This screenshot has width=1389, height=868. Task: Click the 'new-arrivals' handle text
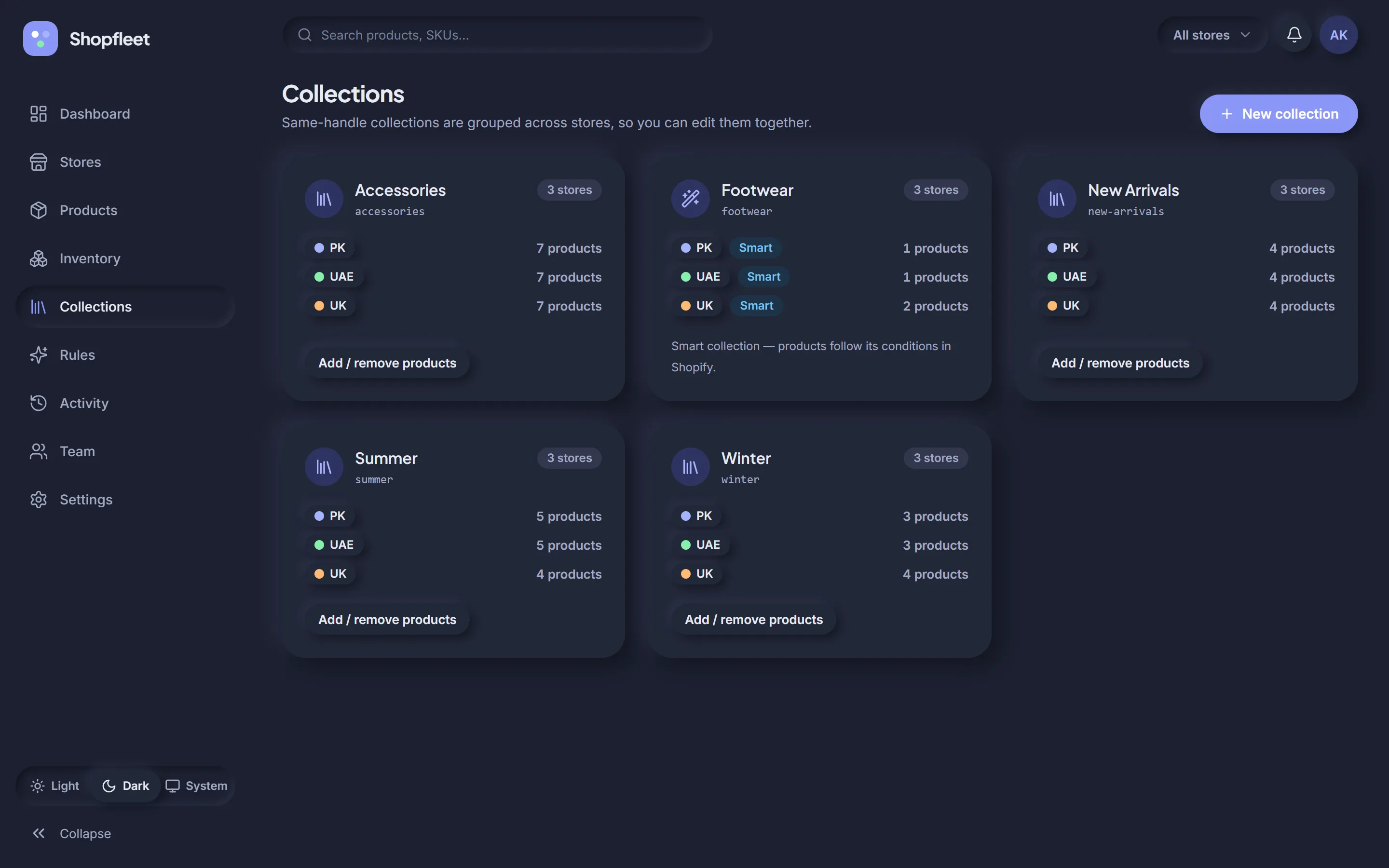click(1126, 211)
